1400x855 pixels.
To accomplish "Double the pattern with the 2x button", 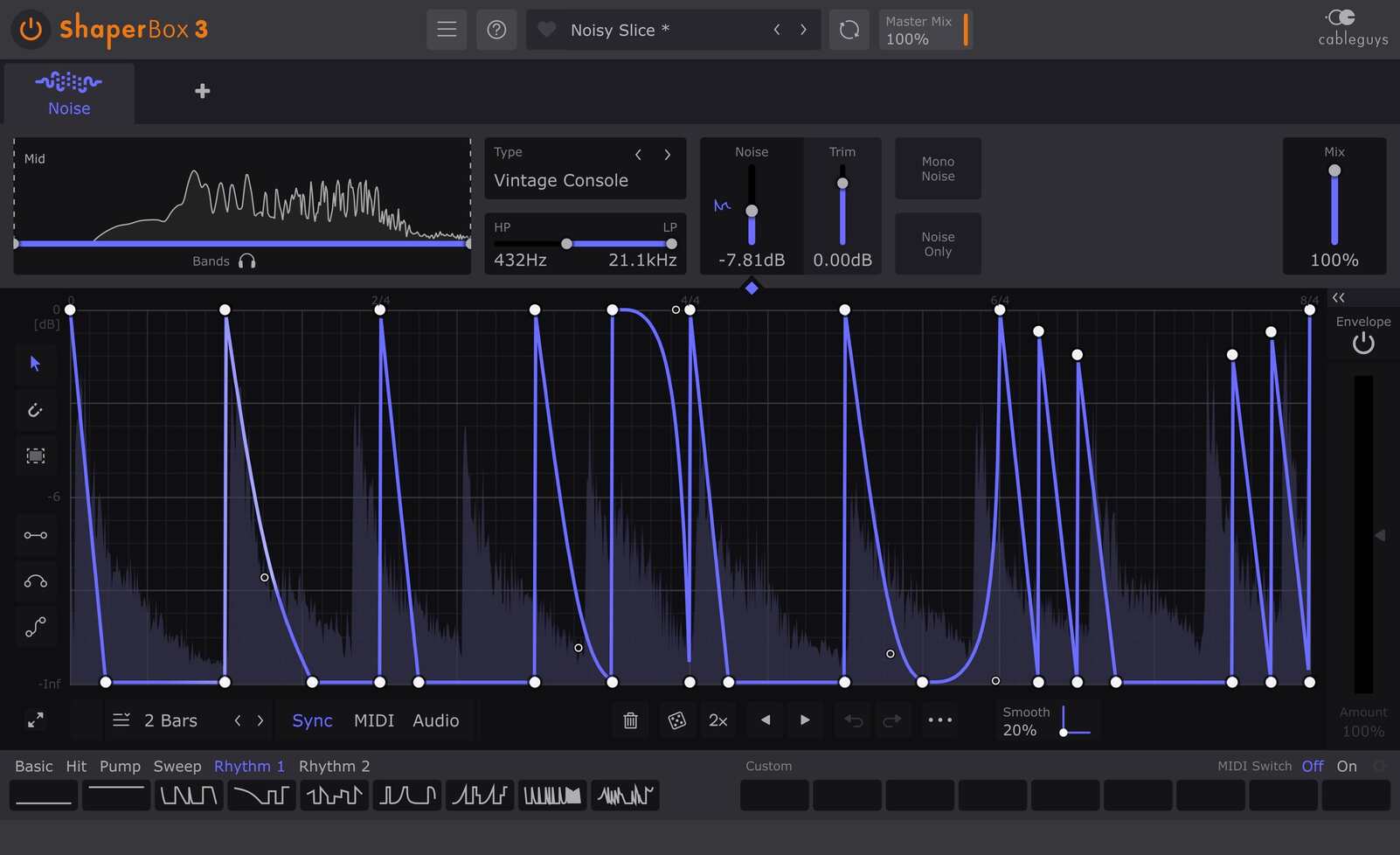I will (x=717, y=719).
